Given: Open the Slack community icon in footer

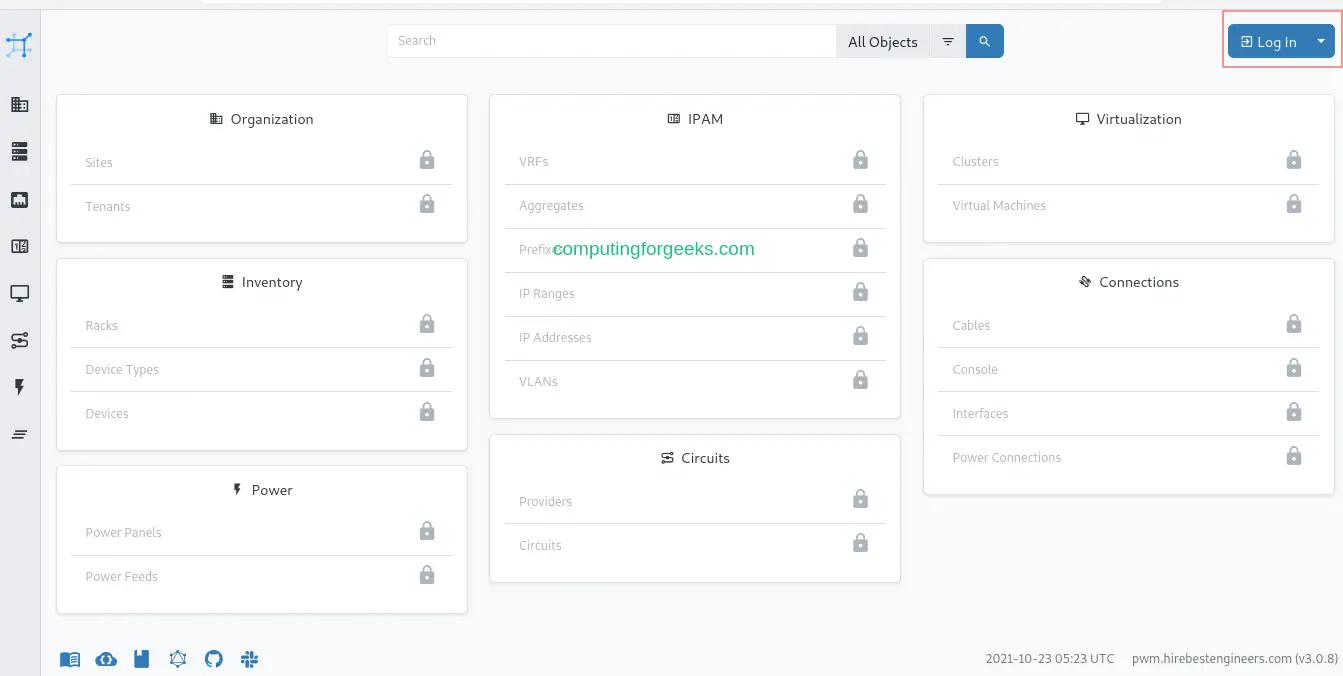Looking at the screenshot, I should click(x=249, y=659).
